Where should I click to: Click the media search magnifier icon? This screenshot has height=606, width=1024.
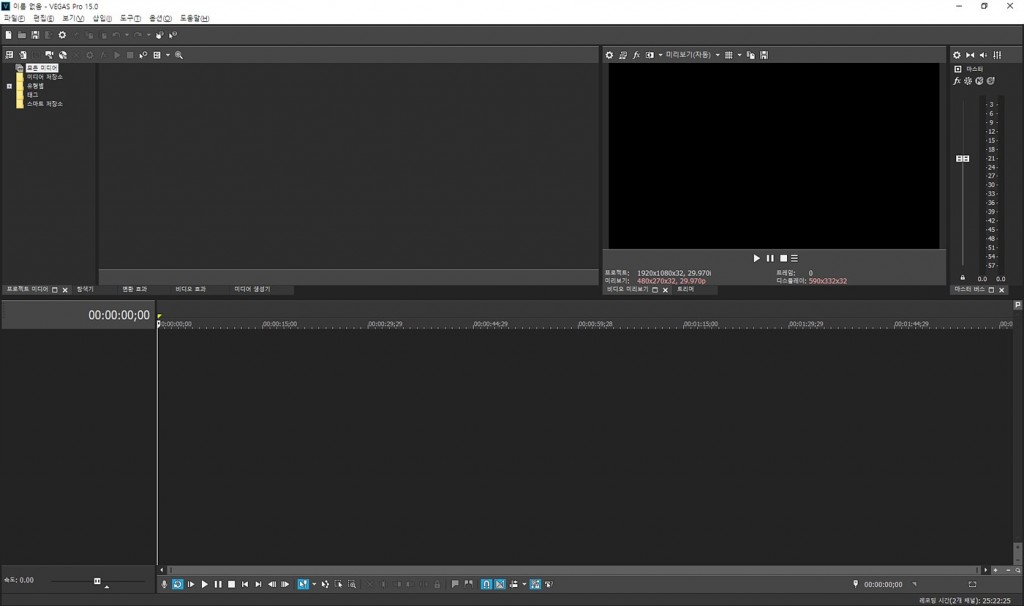(179, 55)
